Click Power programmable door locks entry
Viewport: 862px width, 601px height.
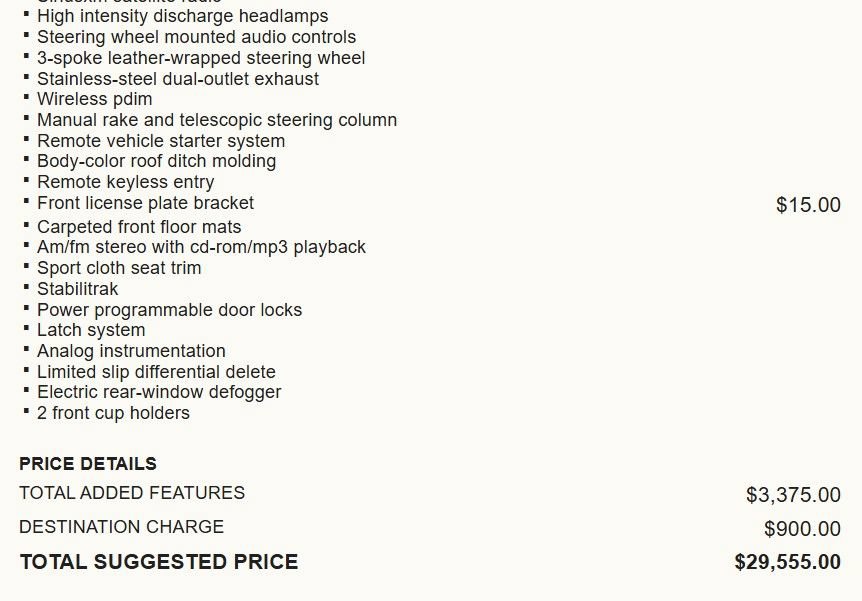(169, 310)
